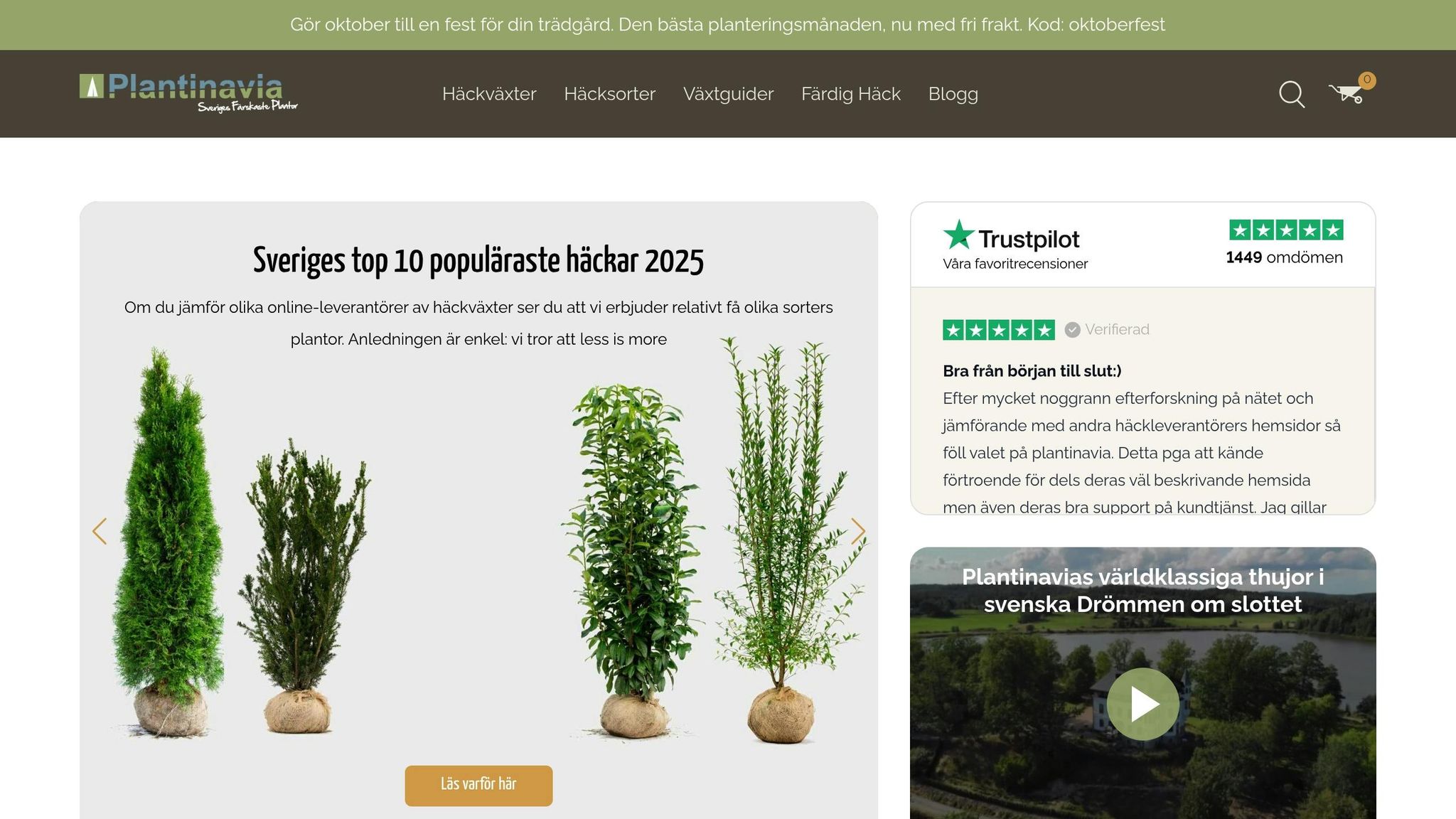Open the search magnifier icon
The height and width of the screenshot is (819, 1456).
[x=1292, y=94]
